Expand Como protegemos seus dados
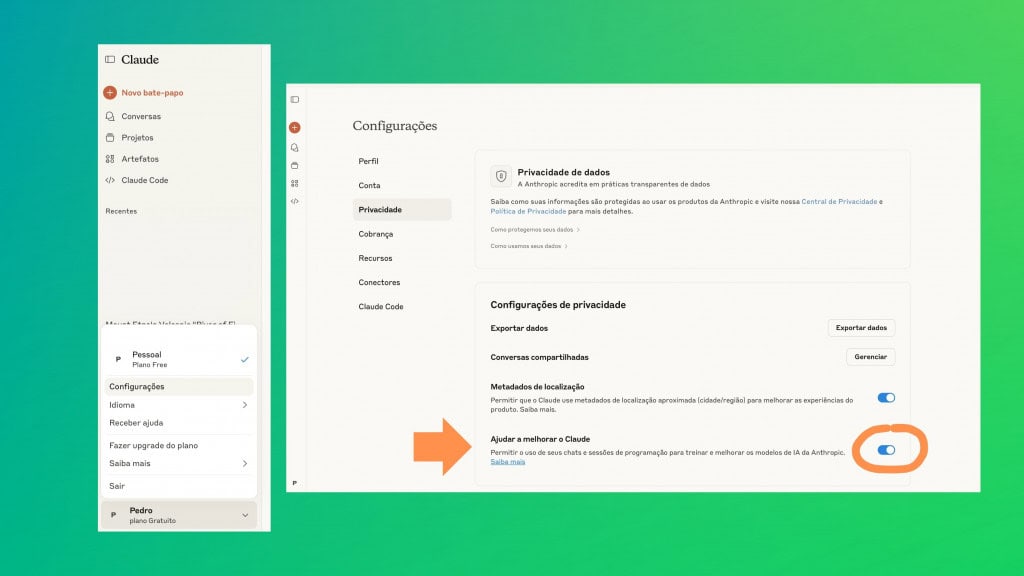This screenshot has height=576, width=1024. click(x=535, y=230)
